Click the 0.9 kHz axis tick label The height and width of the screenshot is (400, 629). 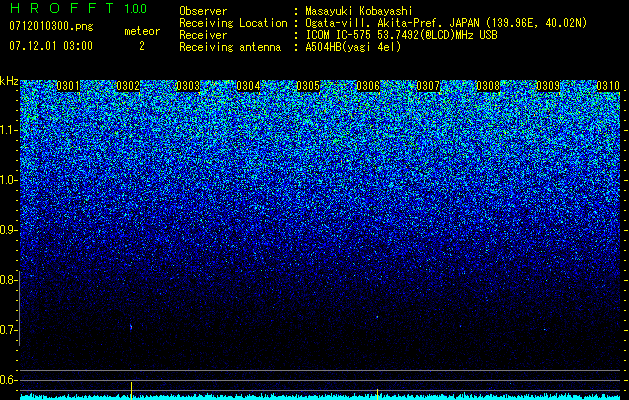pyautogui.click(x=8, y=230)
